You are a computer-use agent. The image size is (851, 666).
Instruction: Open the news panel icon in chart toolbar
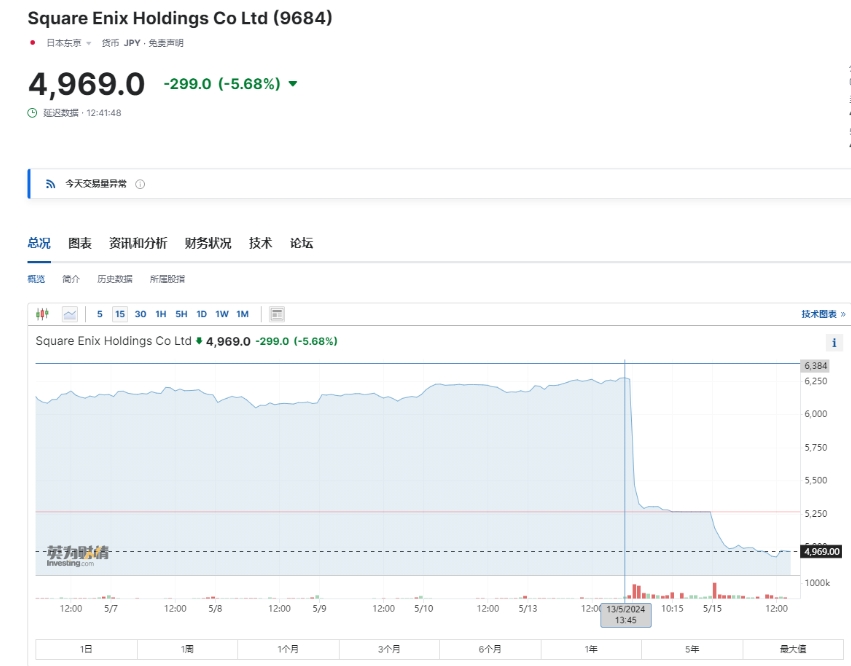277,314
